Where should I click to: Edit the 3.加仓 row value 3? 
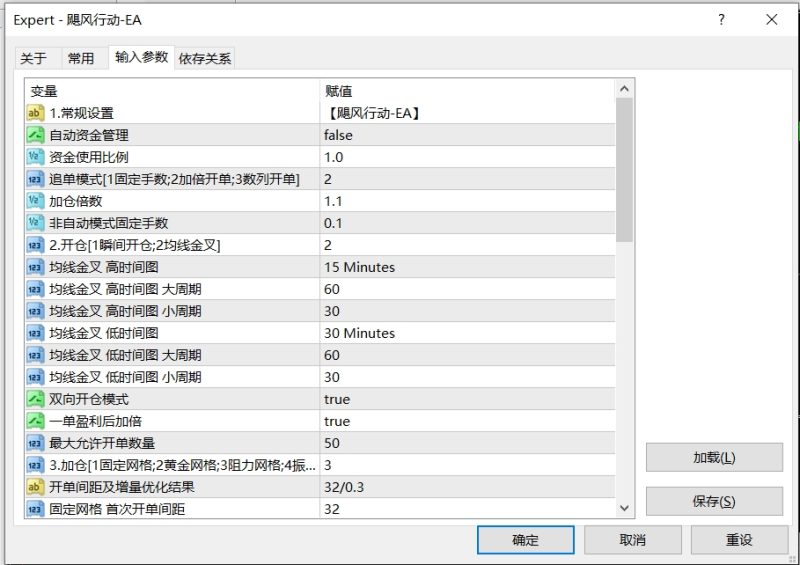click(467, 464)
